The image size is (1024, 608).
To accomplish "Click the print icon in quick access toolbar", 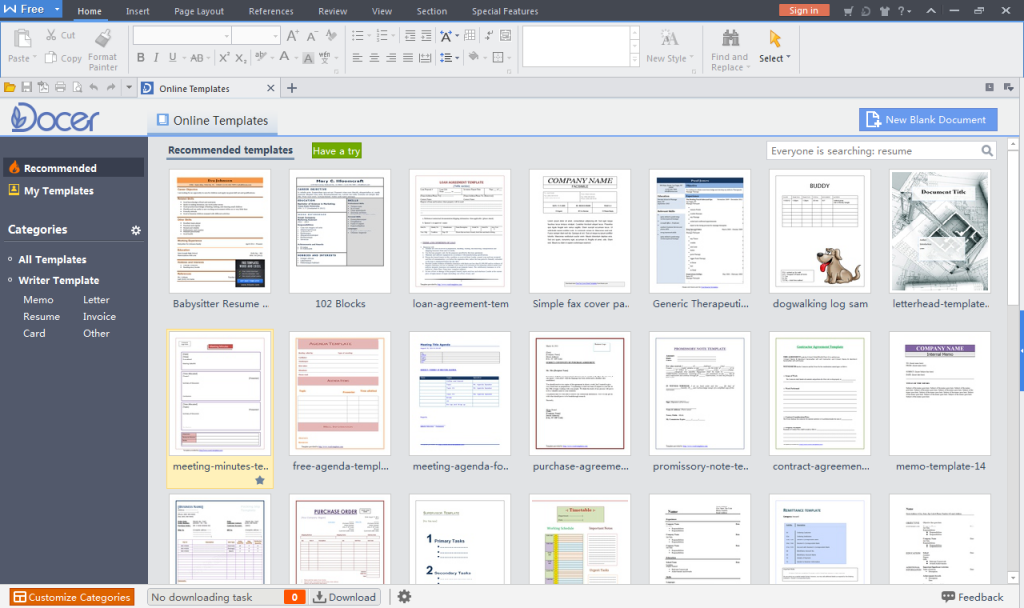I will tap(61, 88).
